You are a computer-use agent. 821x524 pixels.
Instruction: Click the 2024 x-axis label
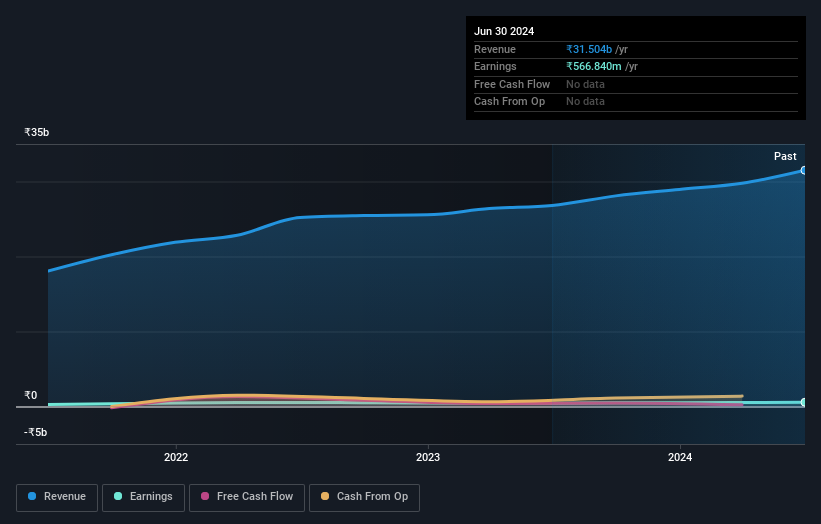click(680, 458)
